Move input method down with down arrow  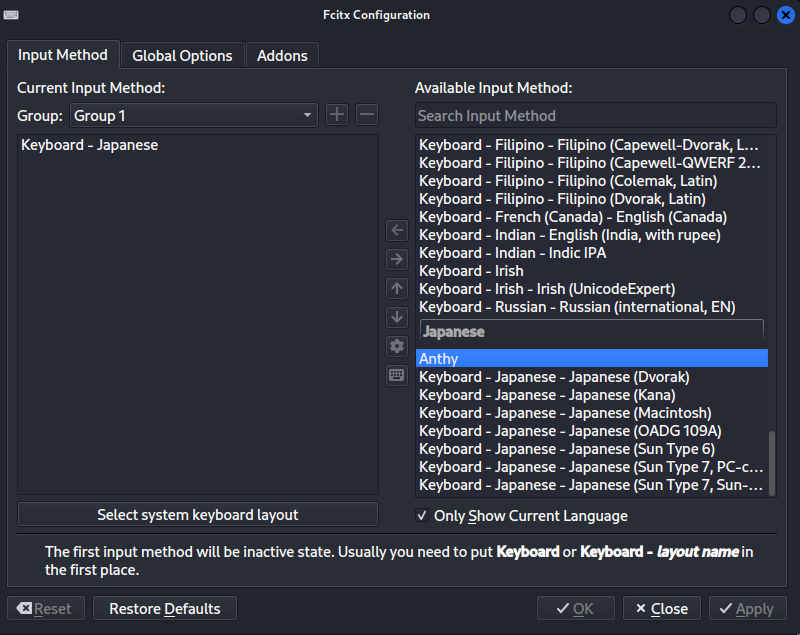(397, 318)
